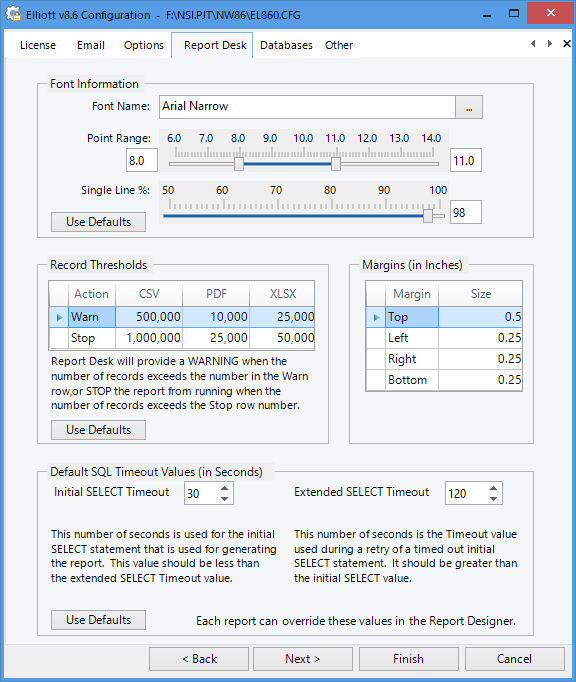576x682 pixels.
Task: Select Stop XLSX cell 50,000
Action: [282, 338]
